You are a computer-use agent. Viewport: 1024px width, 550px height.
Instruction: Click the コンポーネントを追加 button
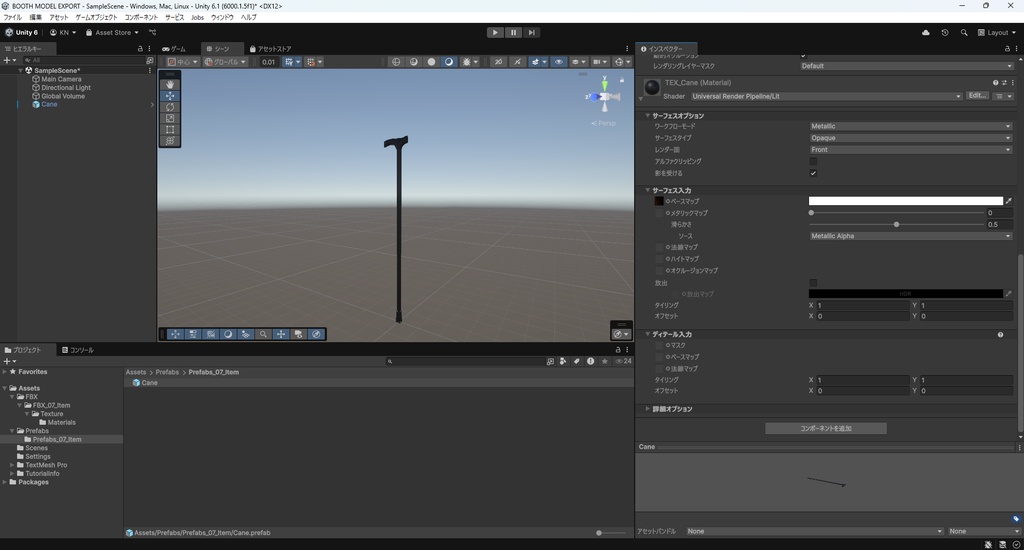tap(825, 429)
